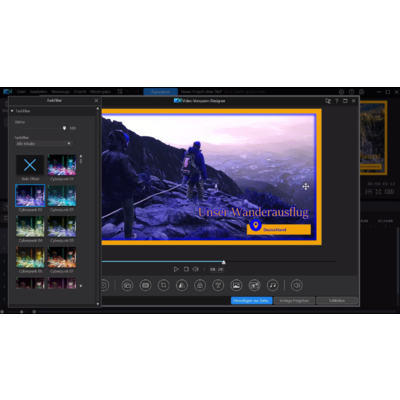Screen dimensions: 400x400
Task: Open the background music note icon
Action: pos(273,285)
